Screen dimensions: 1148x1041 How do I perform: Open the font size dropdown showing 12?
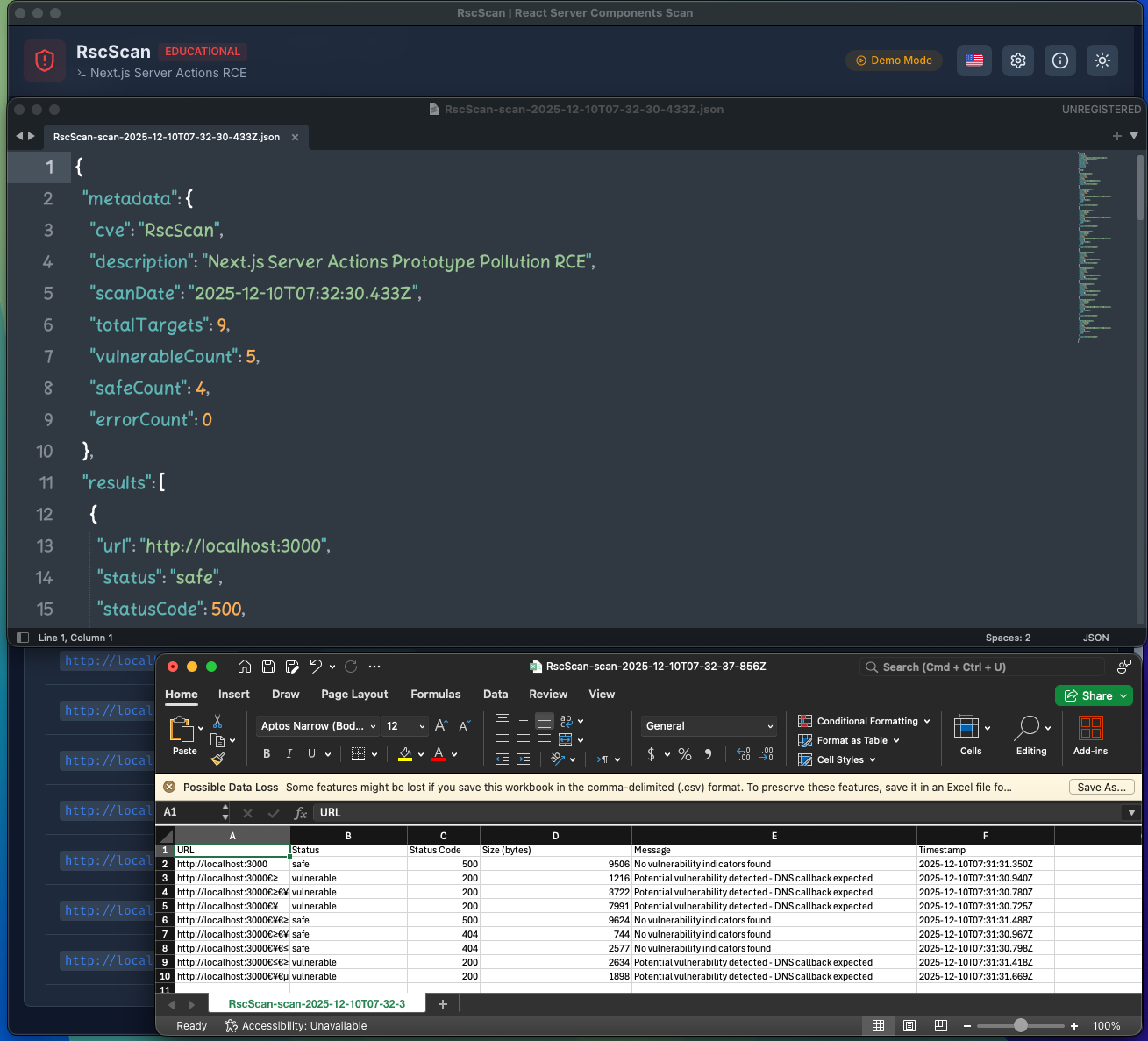click(x=406, y=726)
